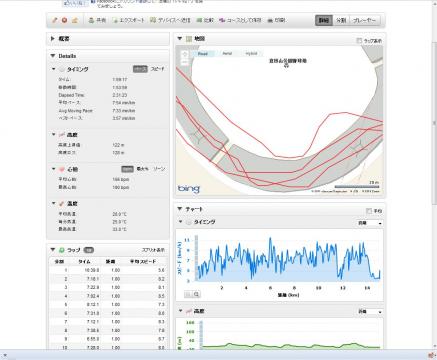Switch timing details to スピード speed

[x=157, y=69]
